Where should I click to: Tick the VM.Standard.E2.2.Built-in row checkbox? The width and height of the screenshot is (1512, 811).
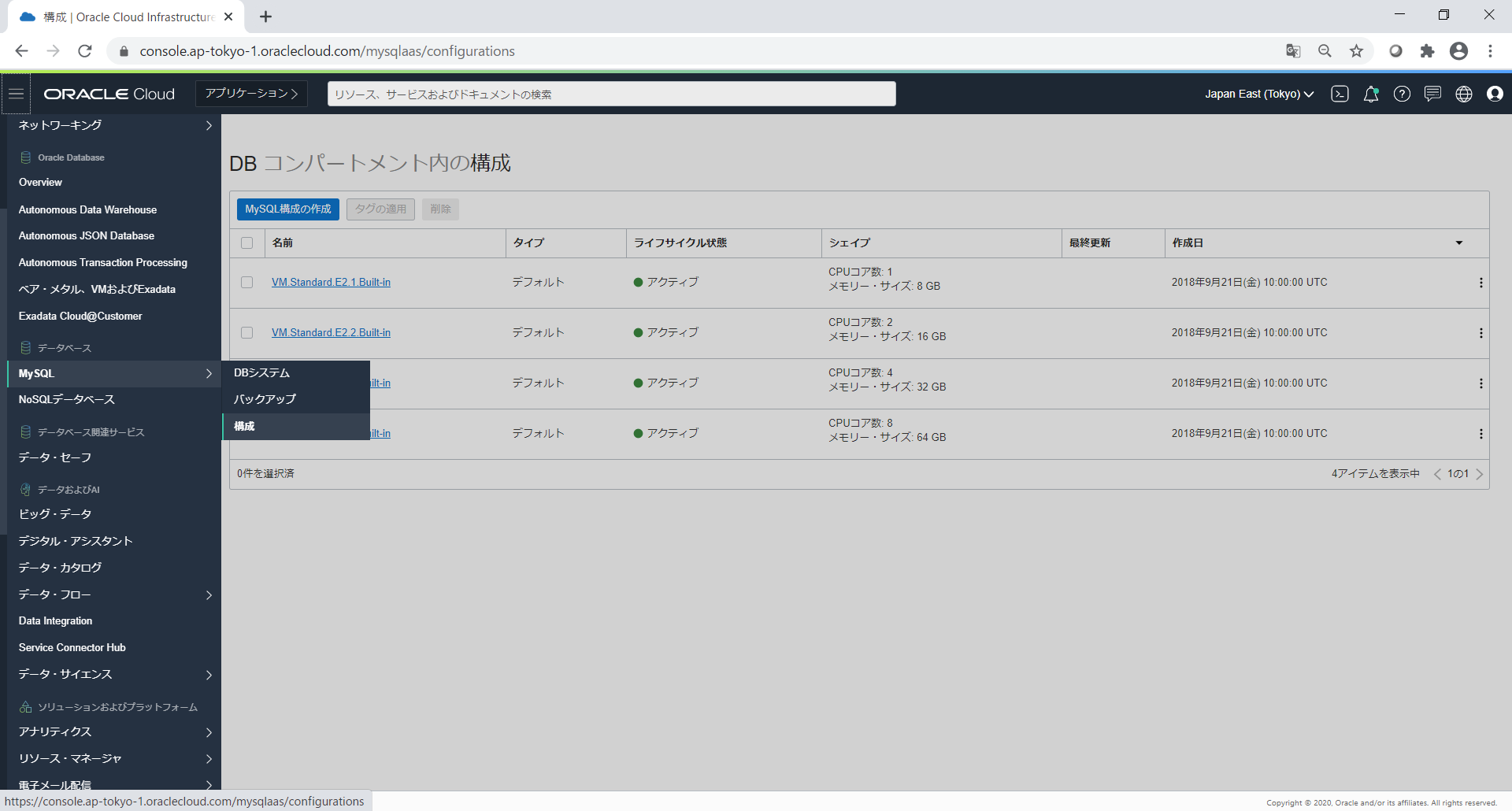pyautogui.click(x=247, y=333)
